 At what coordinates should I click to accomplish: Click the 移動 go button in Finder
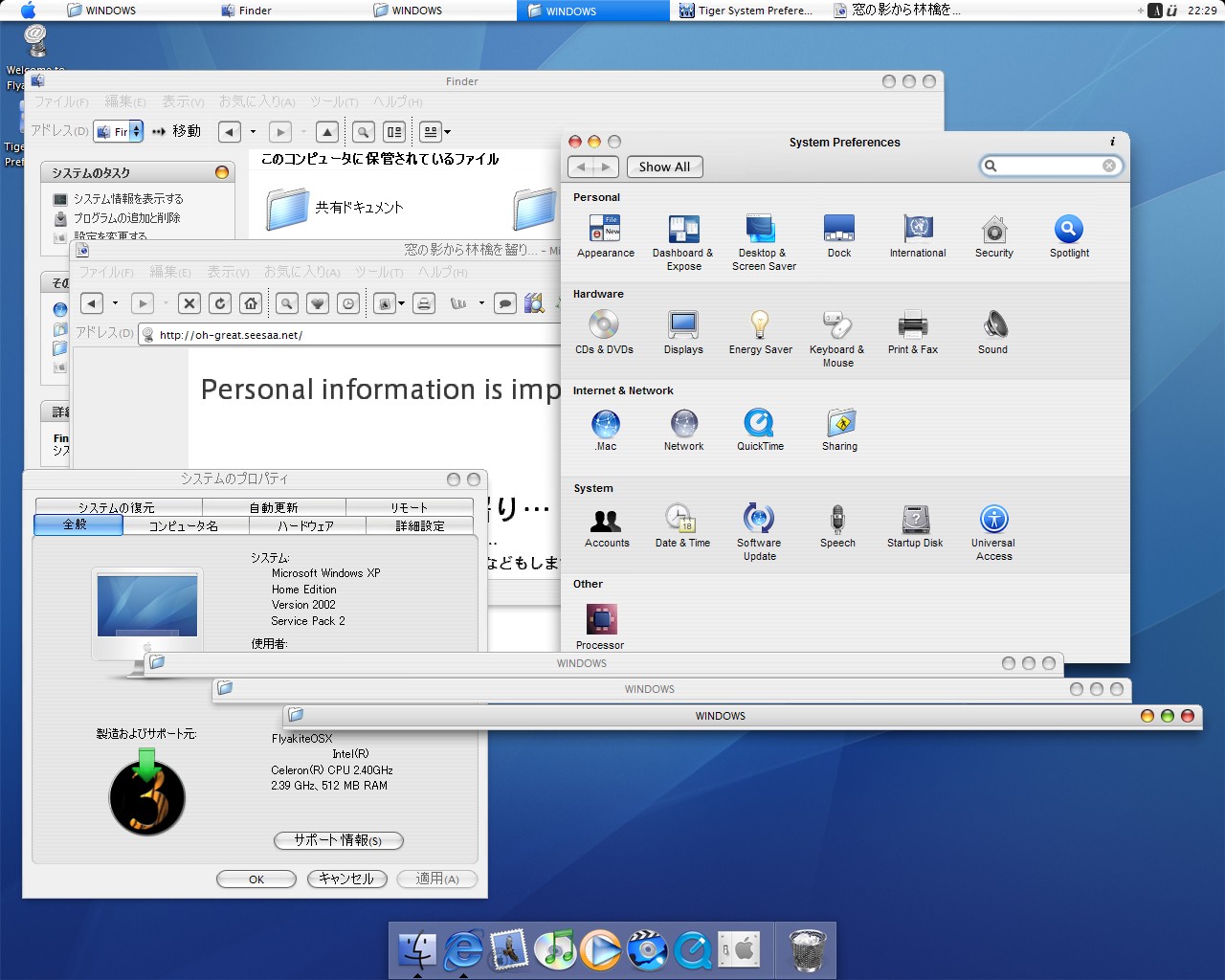click(177, 131)
